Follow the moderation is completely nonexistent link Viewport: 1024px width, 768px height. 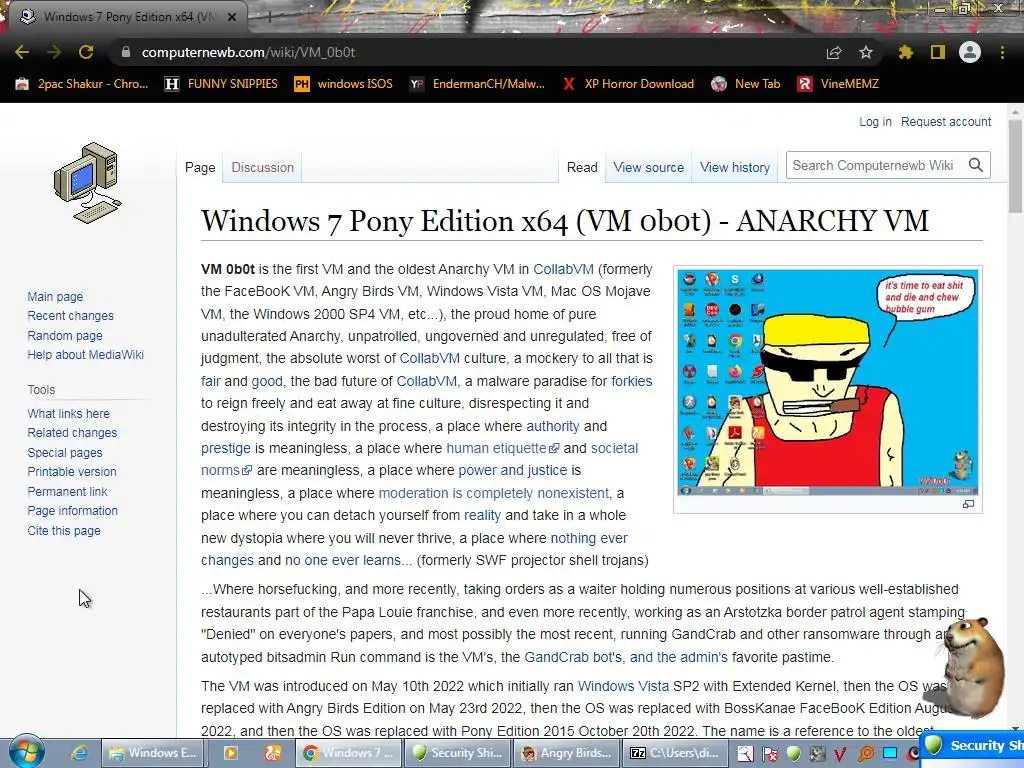493,493
